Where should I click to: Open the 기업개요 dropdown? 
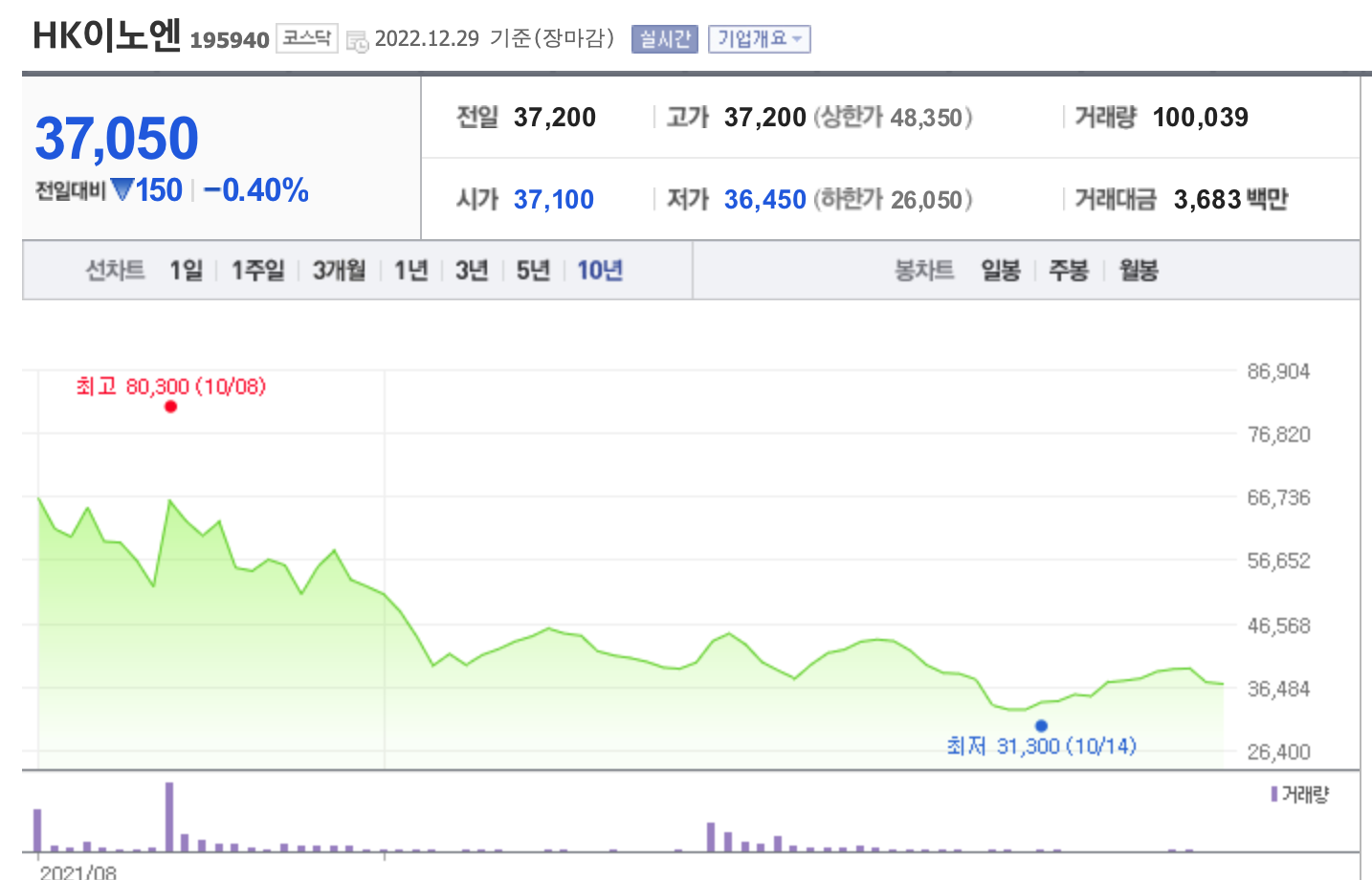[760, 39]
